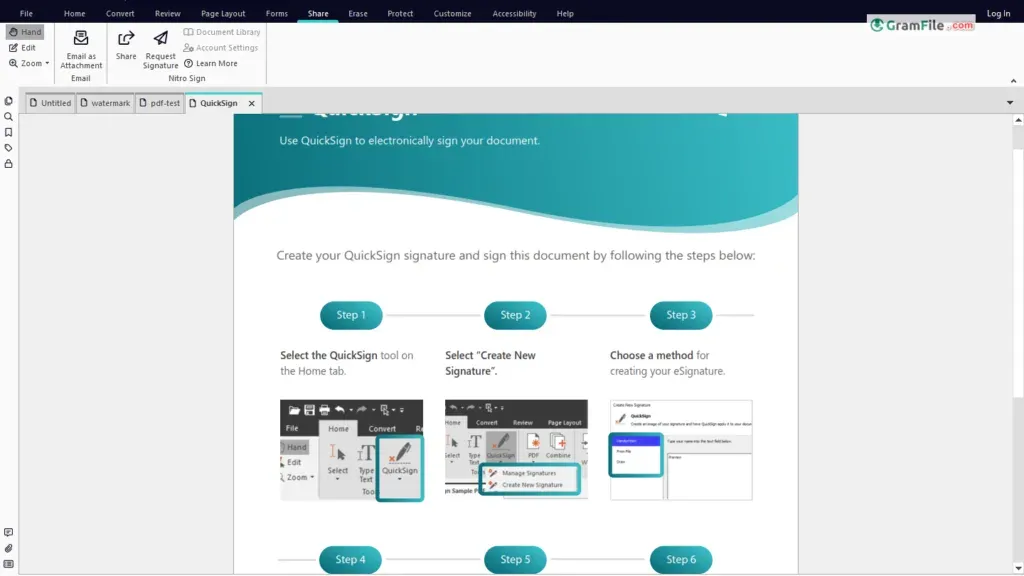
Task: Click the text 'Select the QuickSign tool on'
Action: [x=347, y=355]
